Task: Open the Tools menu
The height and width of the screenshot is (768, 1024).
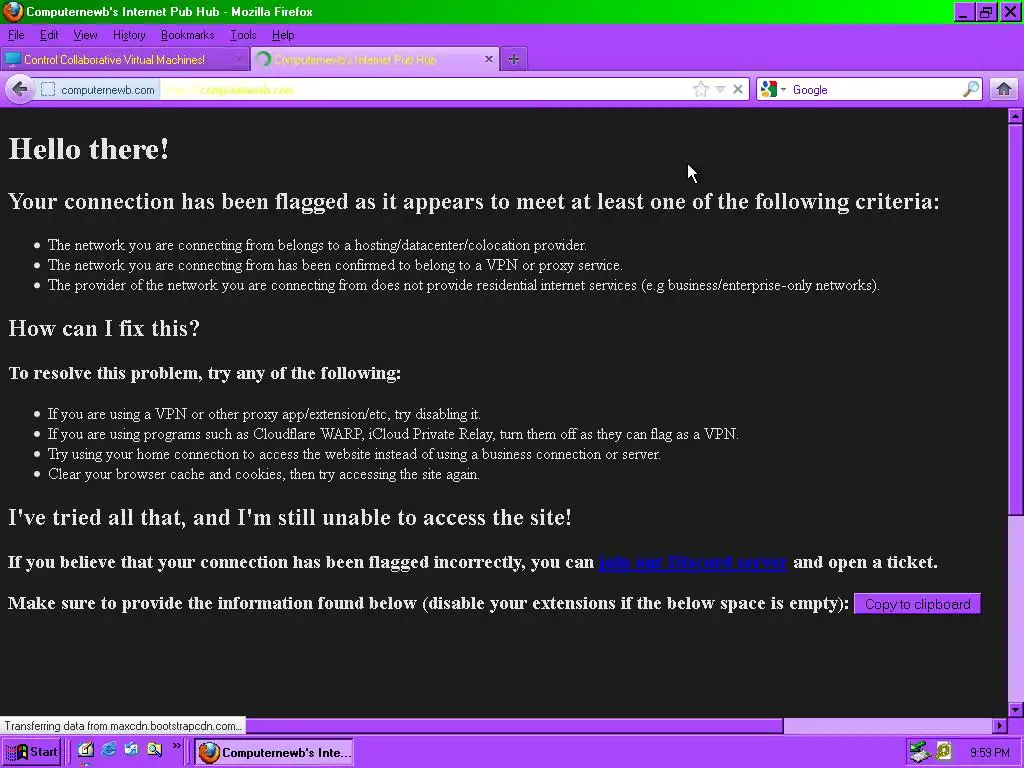Action: pyautogui.click(x=243, y=35)
